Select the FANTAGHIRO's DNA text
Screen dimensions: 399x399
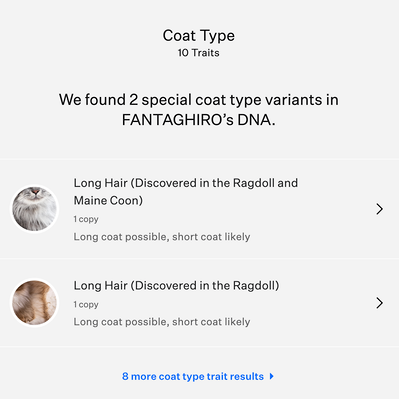199,120
